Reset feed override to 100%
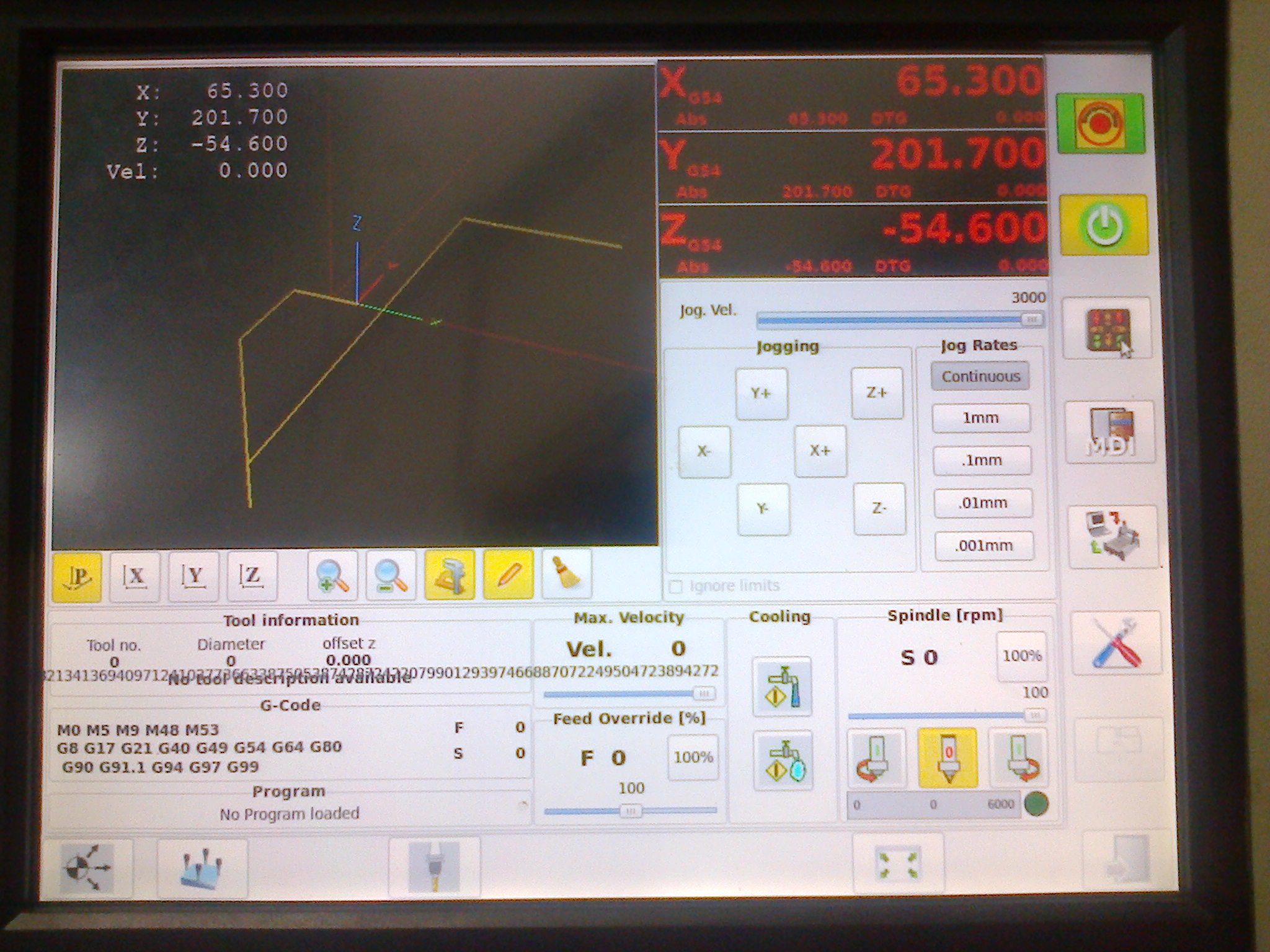The height and width of the screenshot is (952, 1270). (x=693, y=757)
